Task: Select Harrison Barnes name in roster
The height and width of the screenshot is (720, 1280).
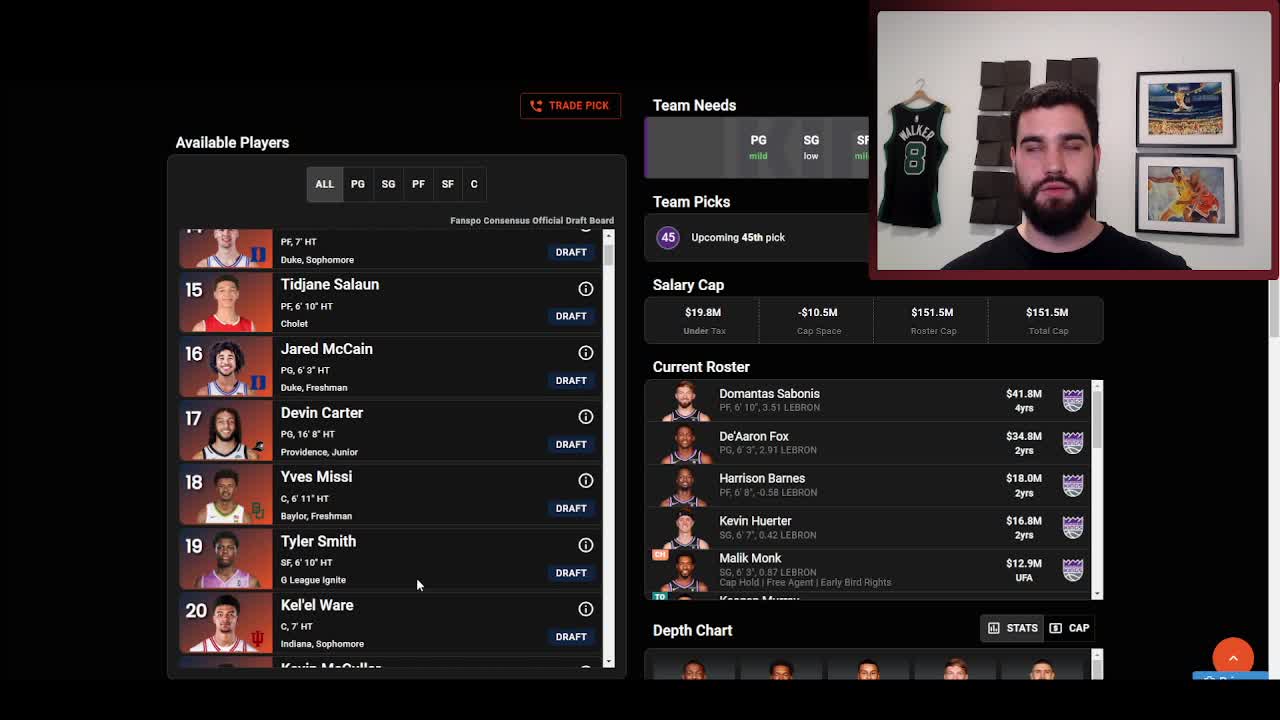Action: coord(762,478)
